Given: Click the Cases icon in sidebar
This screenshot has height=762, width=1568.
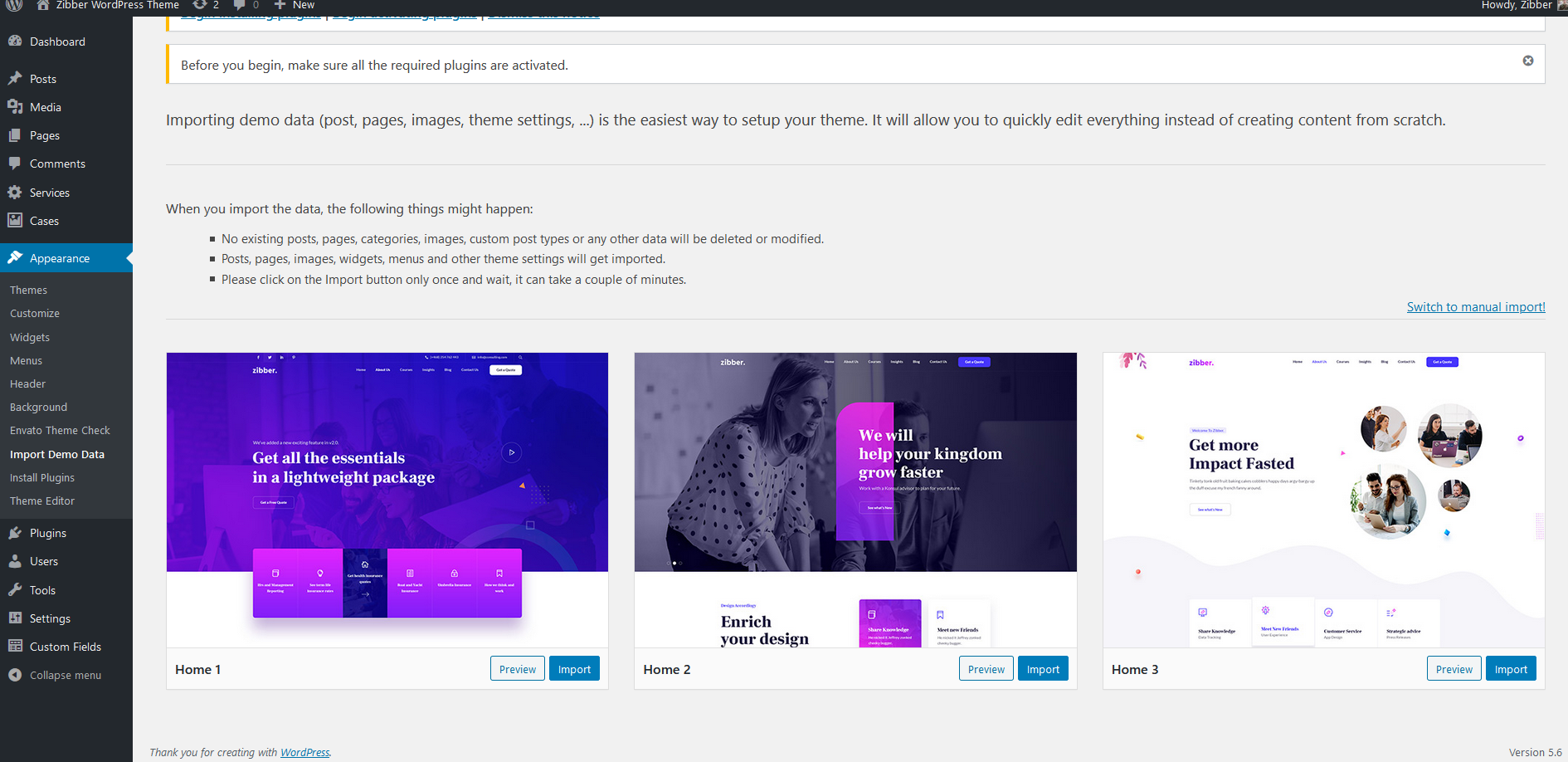Looking at the screenshot, I should (x=15, y=220).
